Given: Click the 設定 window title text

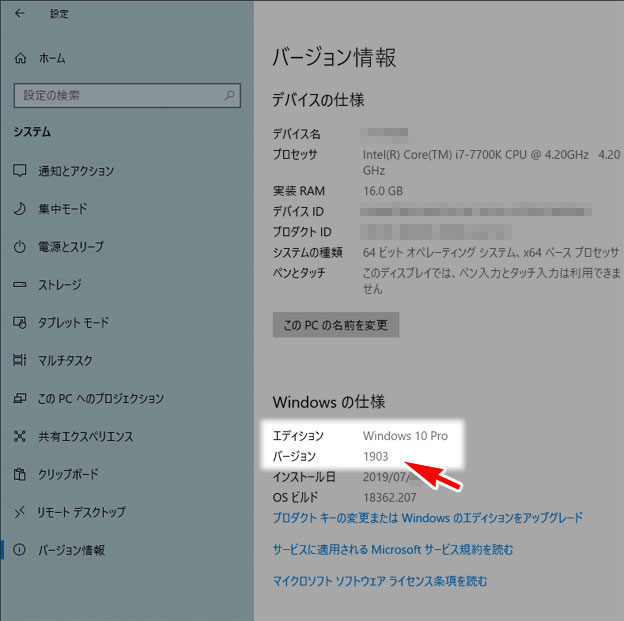Looking at the screenshot, I should click(59, 14).
